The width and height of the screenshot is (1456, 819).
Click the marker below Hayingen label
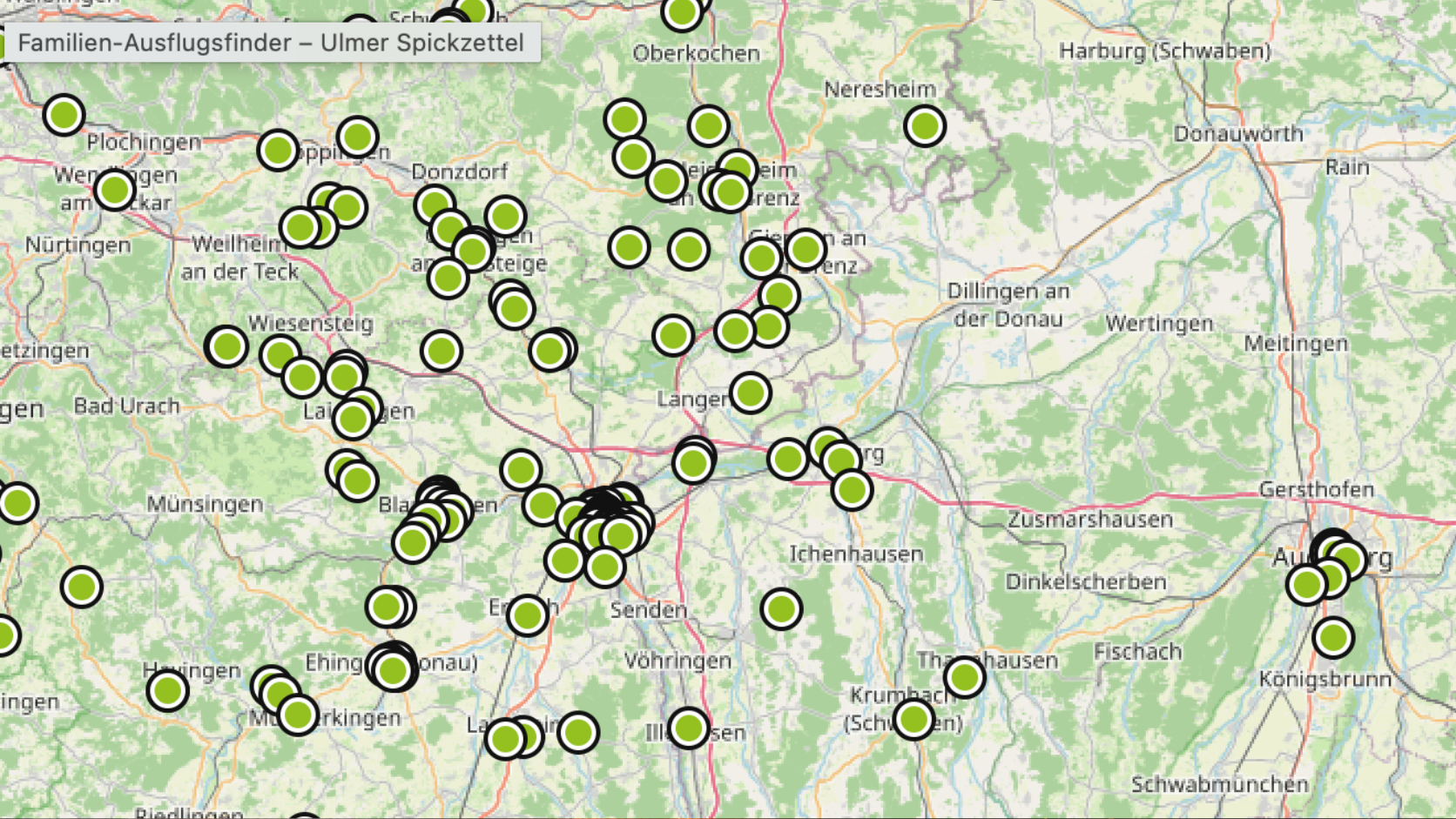168,691
